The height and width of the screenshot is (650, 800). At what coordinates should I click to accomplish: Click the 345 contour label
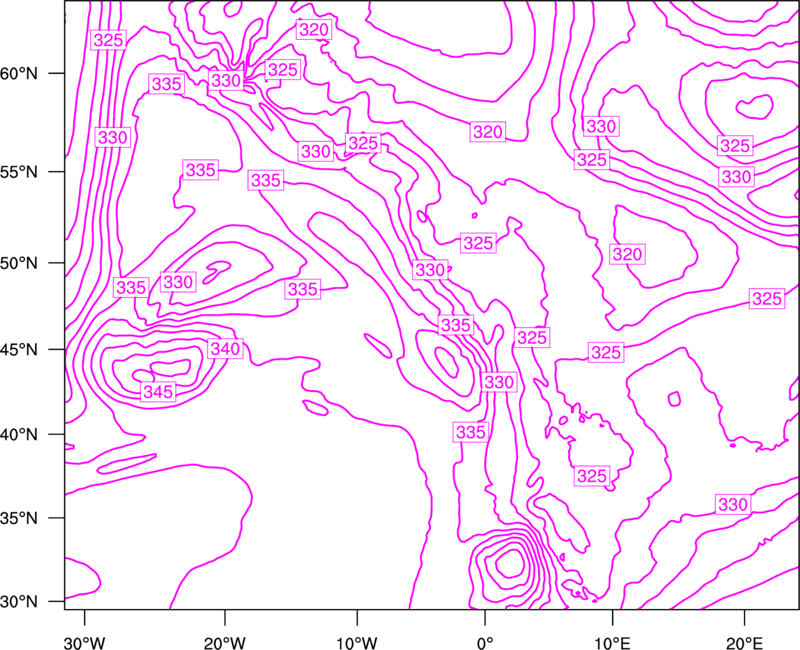click(x=158, y=392)
